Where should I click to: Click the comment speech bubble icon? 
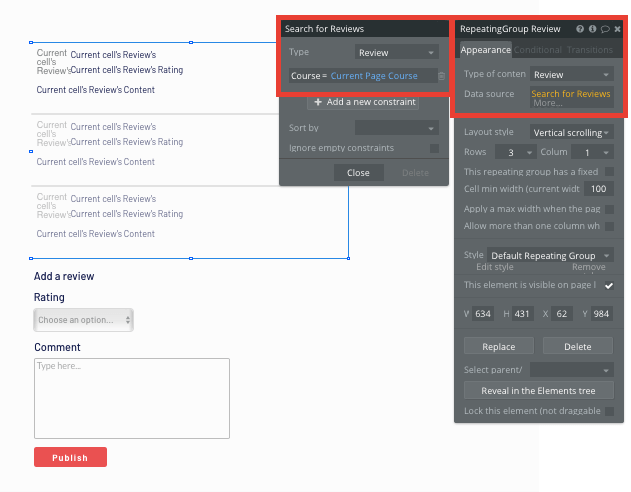point(605,29)
